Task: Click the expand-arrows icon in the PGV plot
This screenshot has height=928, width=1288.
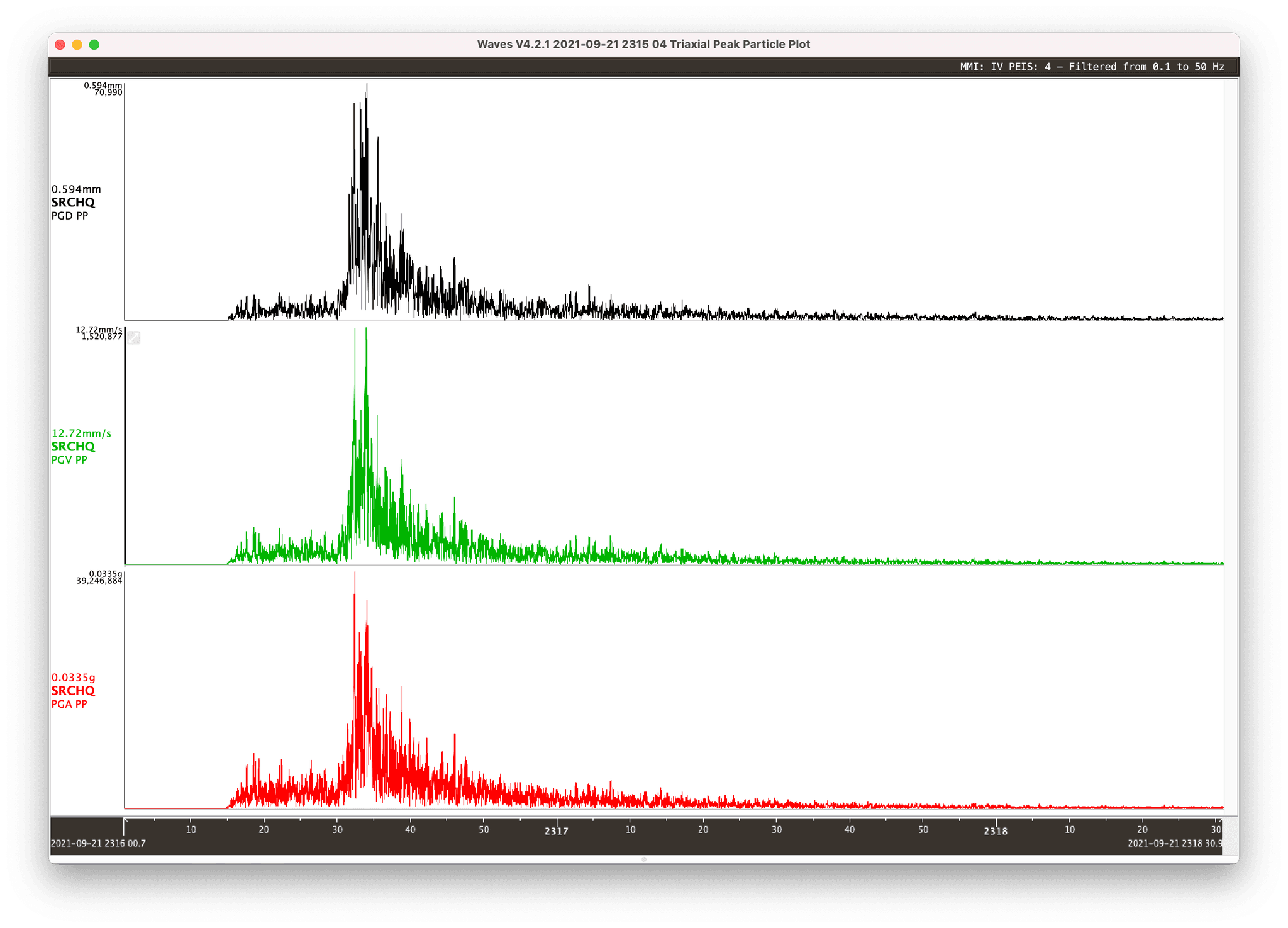Action: pyautogui.click(x=134, y=338)
